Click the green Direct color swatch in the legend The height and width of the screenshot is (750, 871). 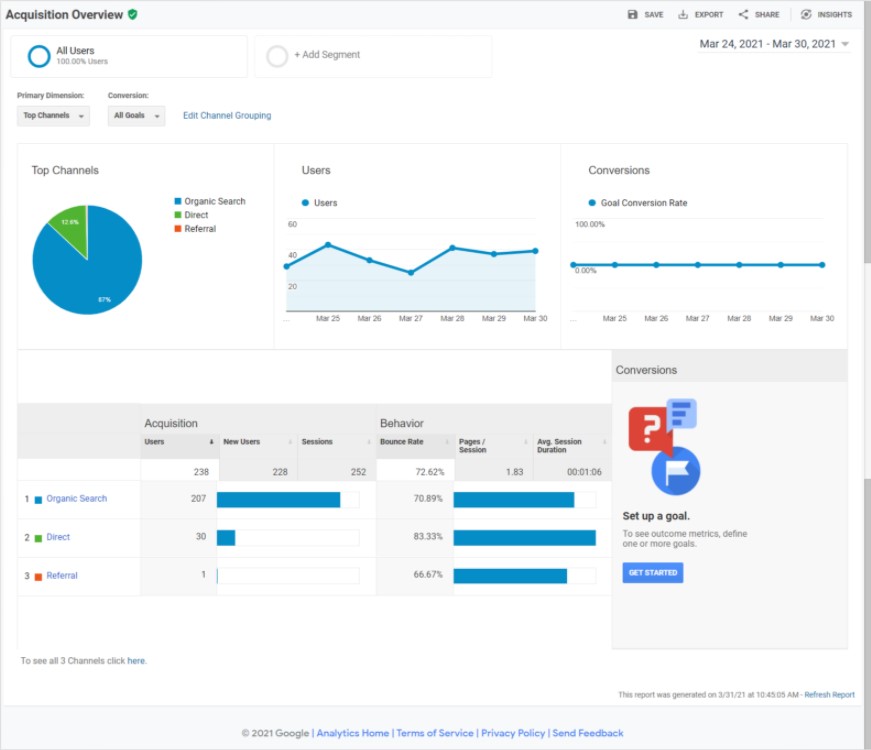(178, 214)
